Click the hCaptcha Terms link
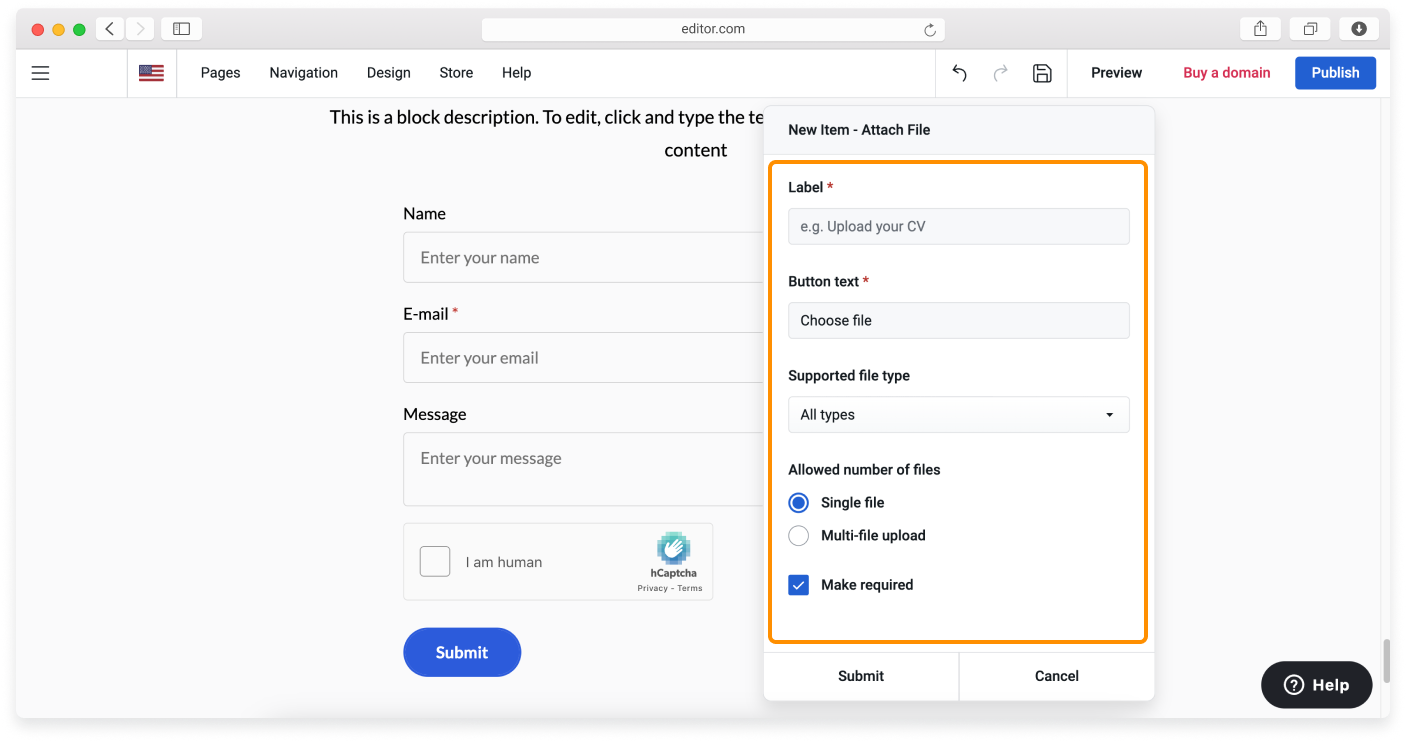 coord(690,589)
